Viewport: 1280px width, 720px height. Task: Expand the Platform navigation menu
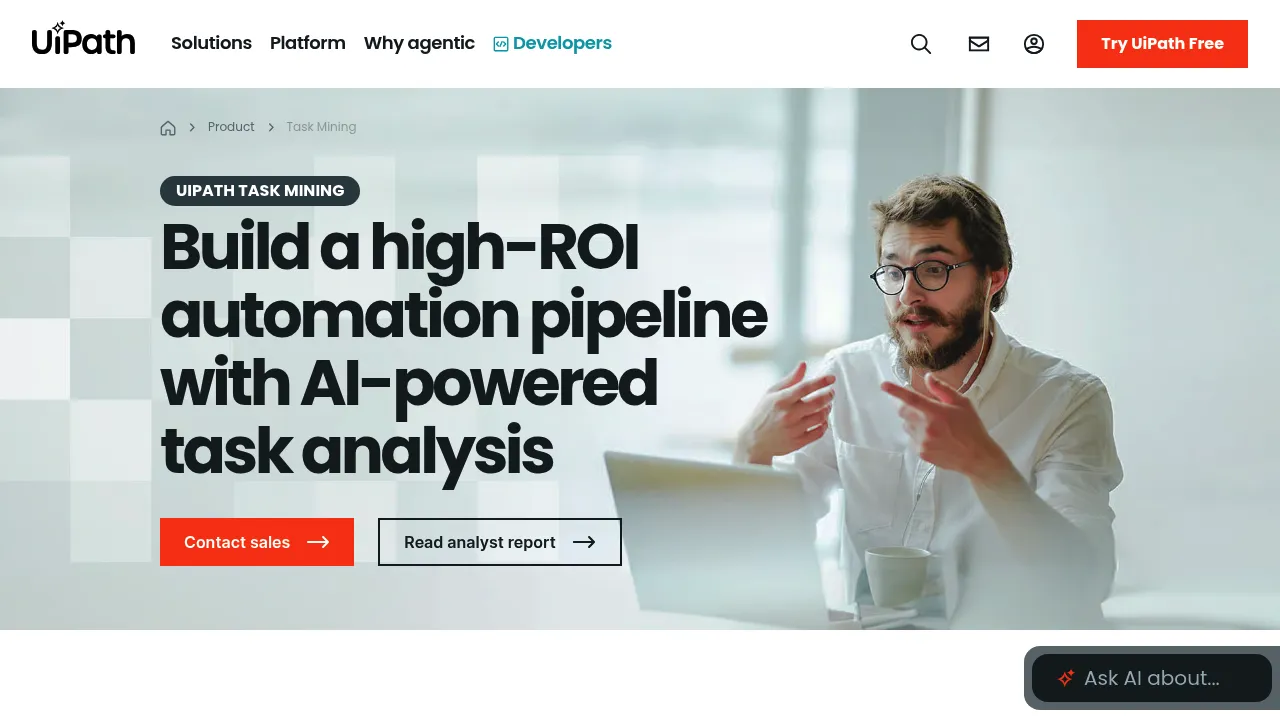point(308,43)
